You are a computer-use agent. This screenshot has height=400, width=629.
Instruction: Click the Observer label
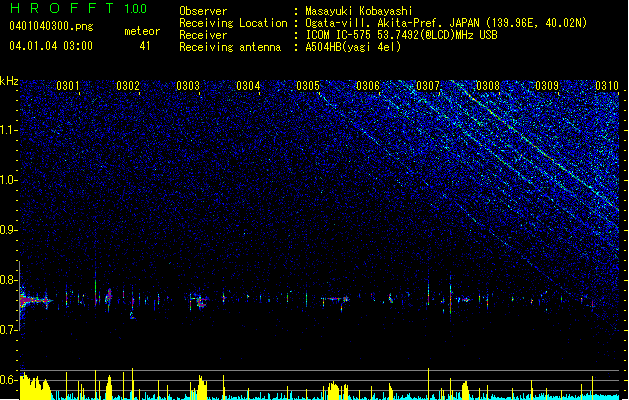[203, 11]
